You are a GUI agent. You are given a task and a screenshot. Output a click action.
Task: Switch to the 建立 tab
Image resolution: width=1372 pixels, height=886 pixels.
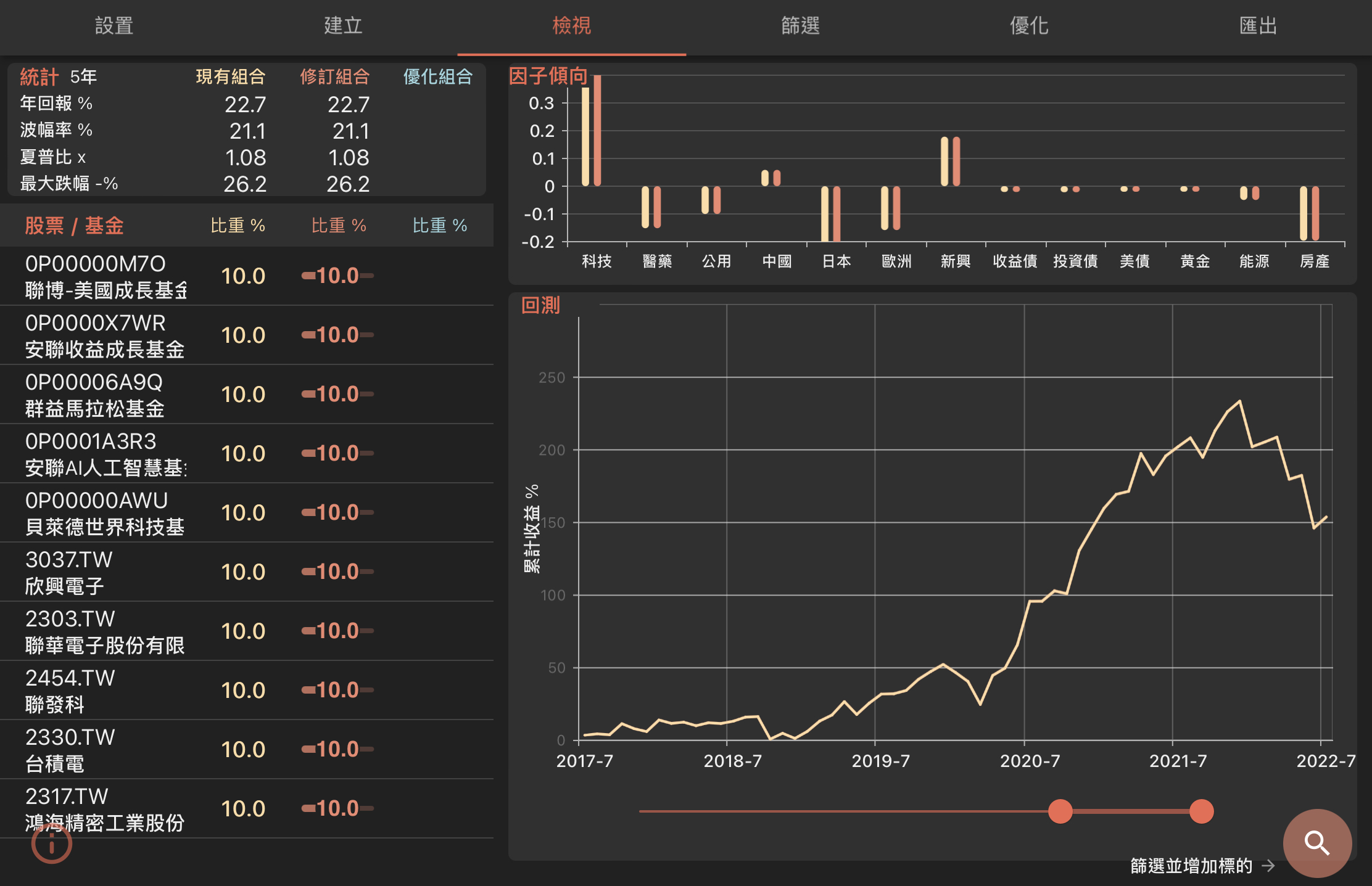[342, 26]
